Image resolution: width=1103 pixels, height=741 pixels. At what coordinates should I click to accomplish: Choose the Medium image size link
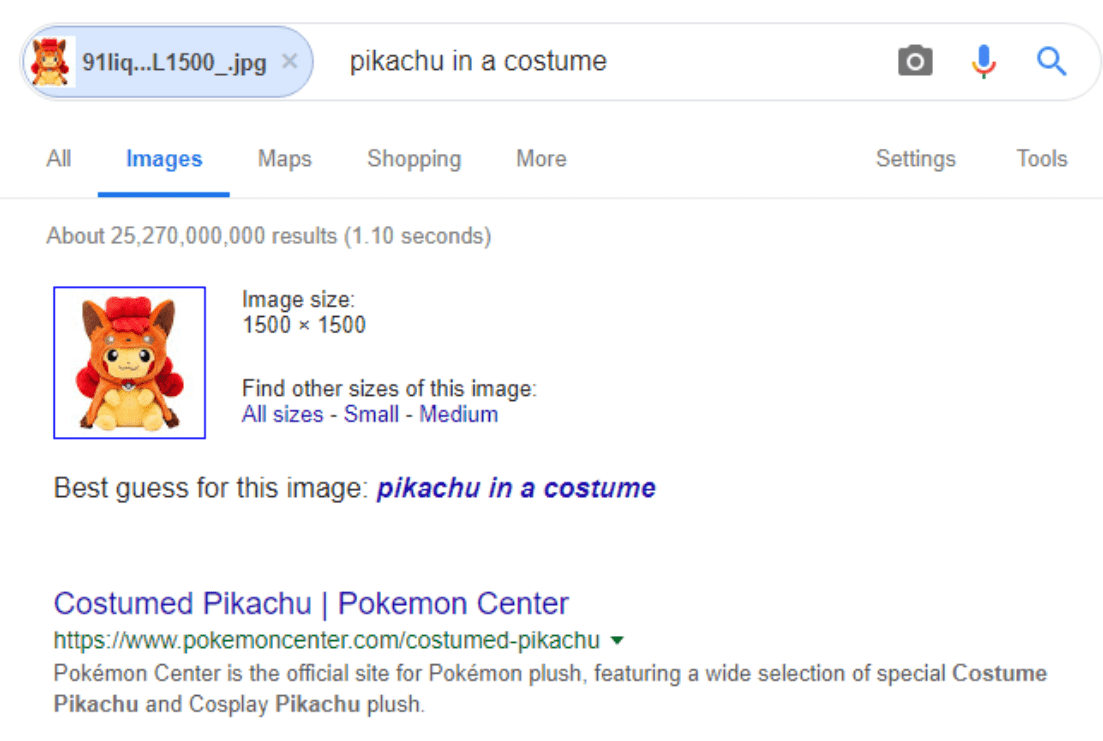(458, 414)
